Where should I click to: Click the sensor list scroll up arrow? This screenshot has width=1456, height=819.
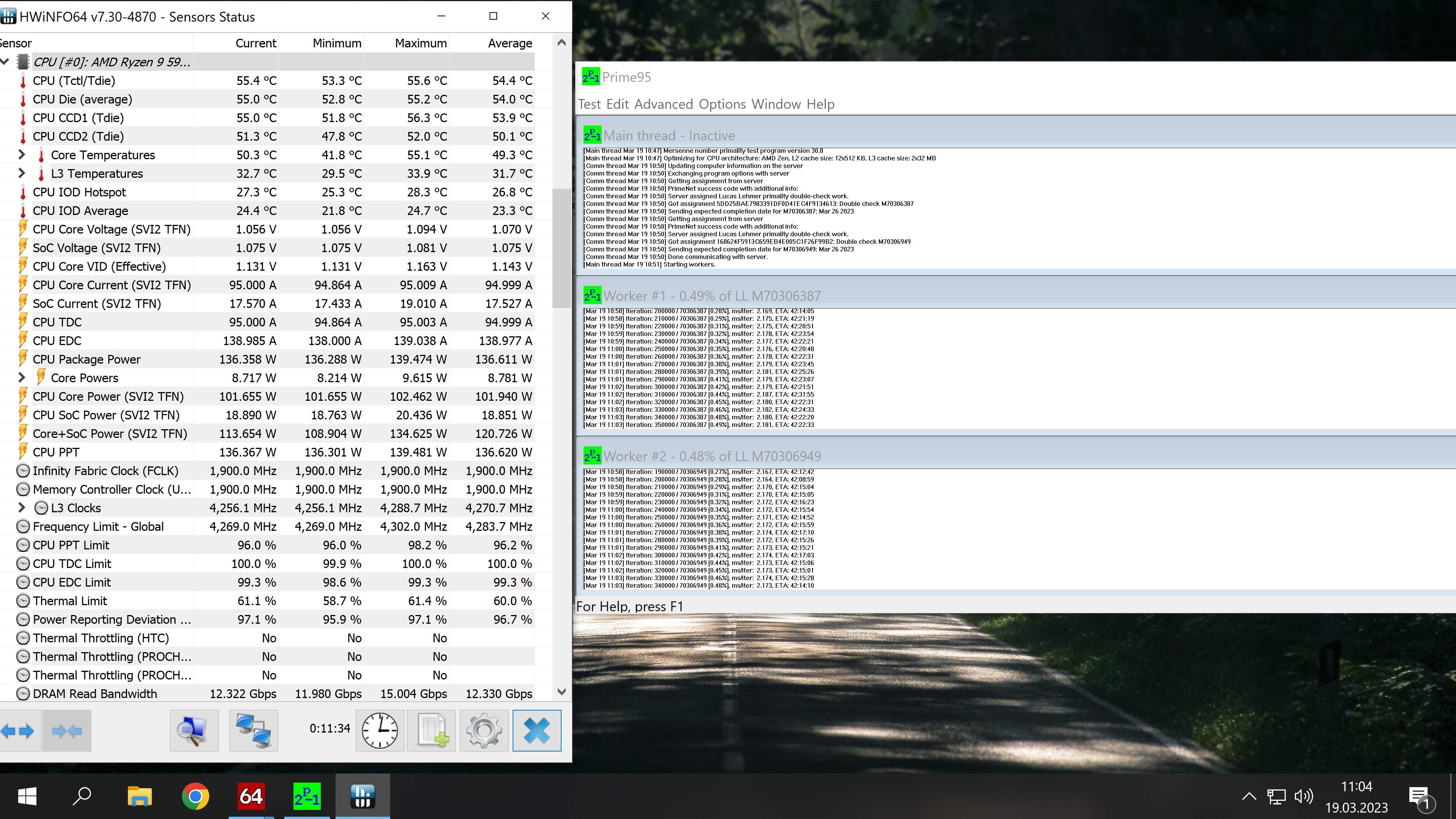click(x=561, y=43)
